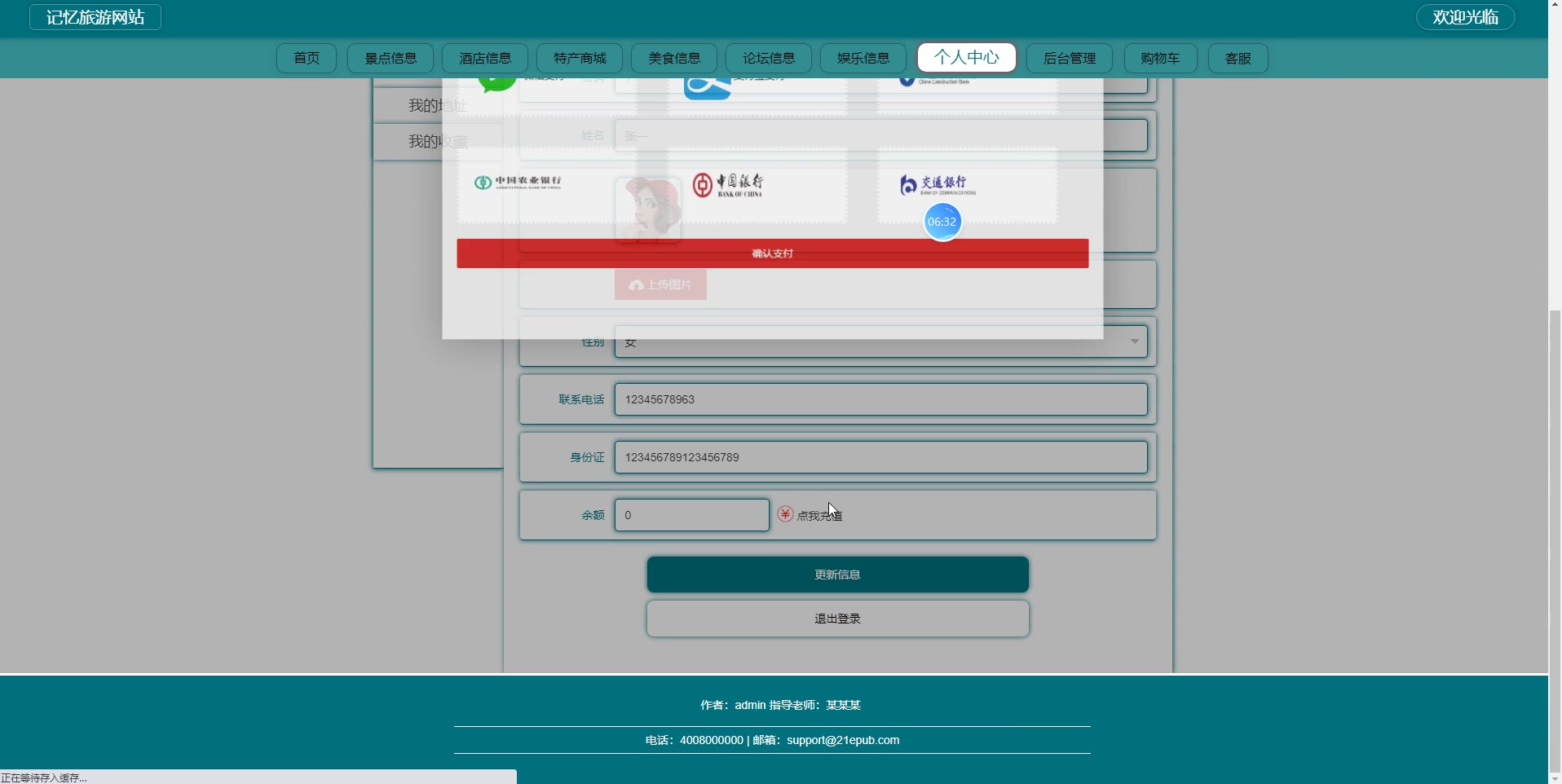The image size is (1562, 784).
Task: Open 后台管理 from the navigation bar
Action: click(x=1070, y=58)
